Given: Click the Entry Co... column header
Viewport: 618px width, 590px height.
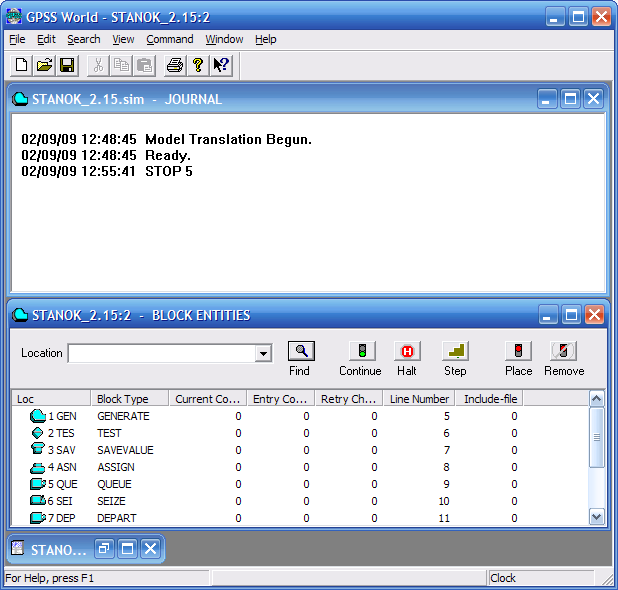Looking at the screenshot, I should (281, 398).
